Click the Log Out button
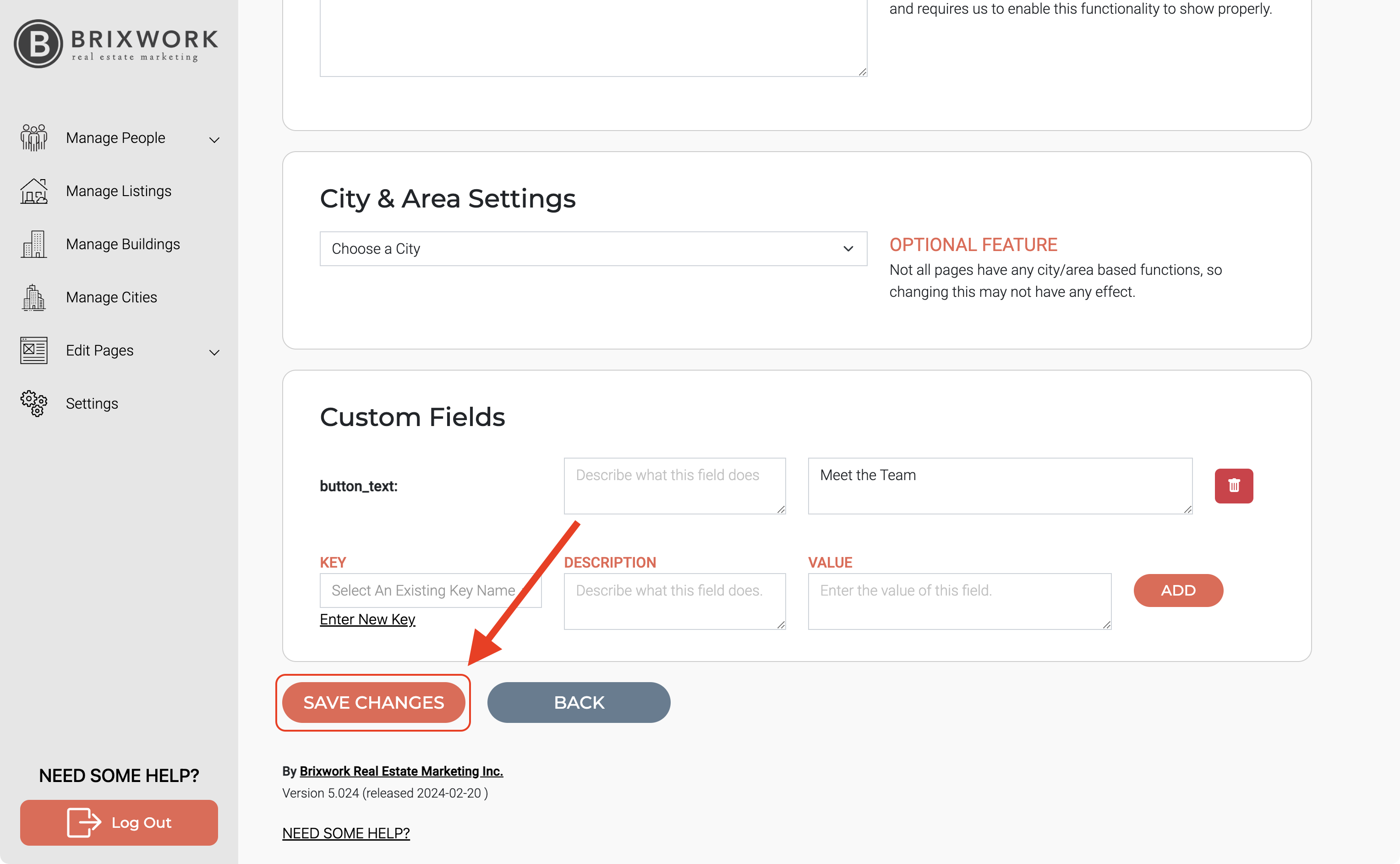This screenshot has height=864, width=1400. point(119,822)
